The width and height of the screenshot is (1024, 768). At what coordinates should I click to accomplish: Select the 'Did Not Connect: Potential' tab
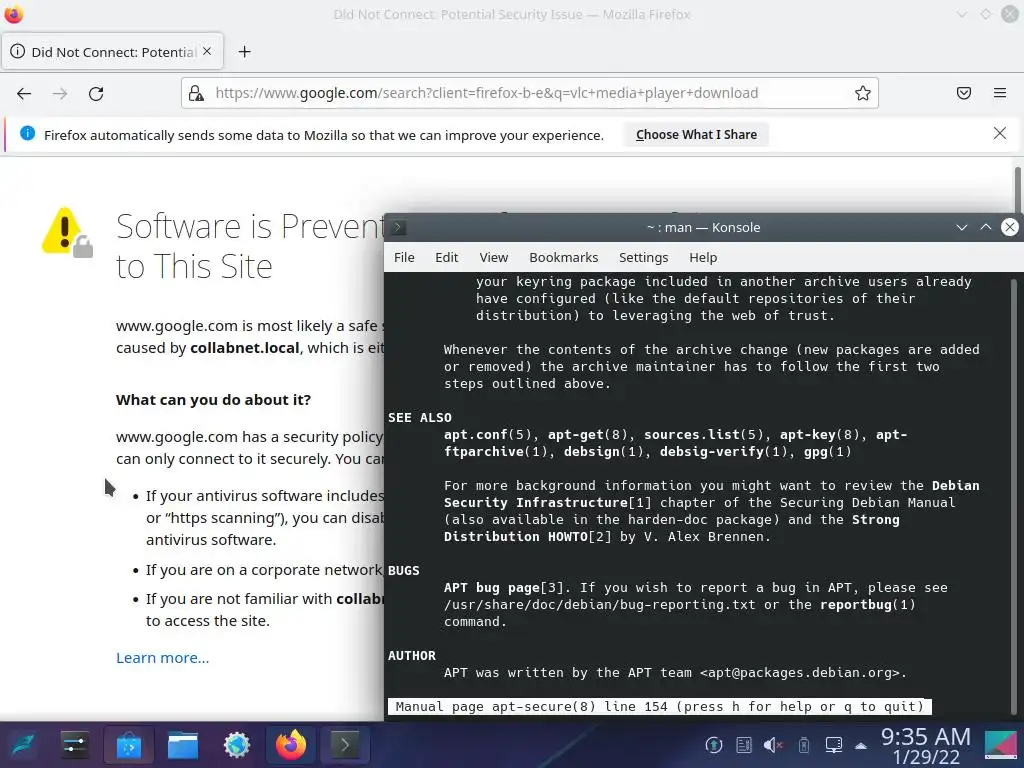pos(112,52)
